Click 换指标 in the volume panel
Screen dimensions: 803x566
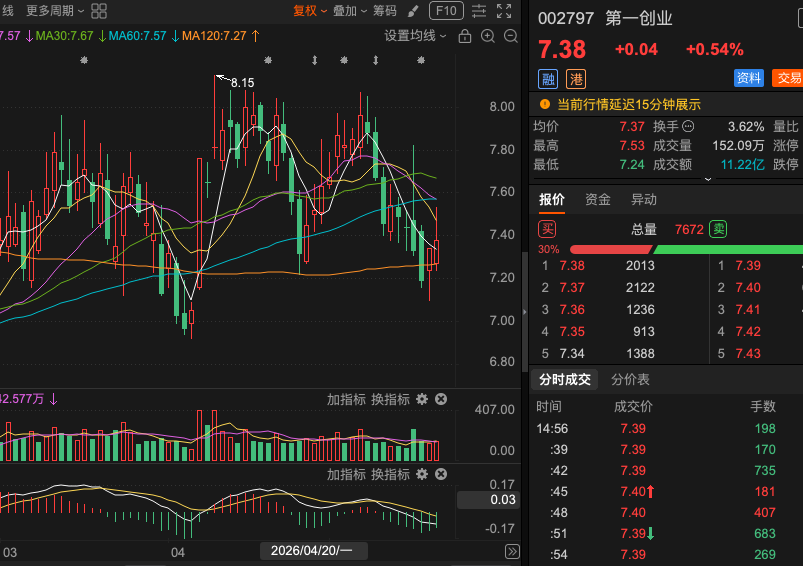point(390,400)
